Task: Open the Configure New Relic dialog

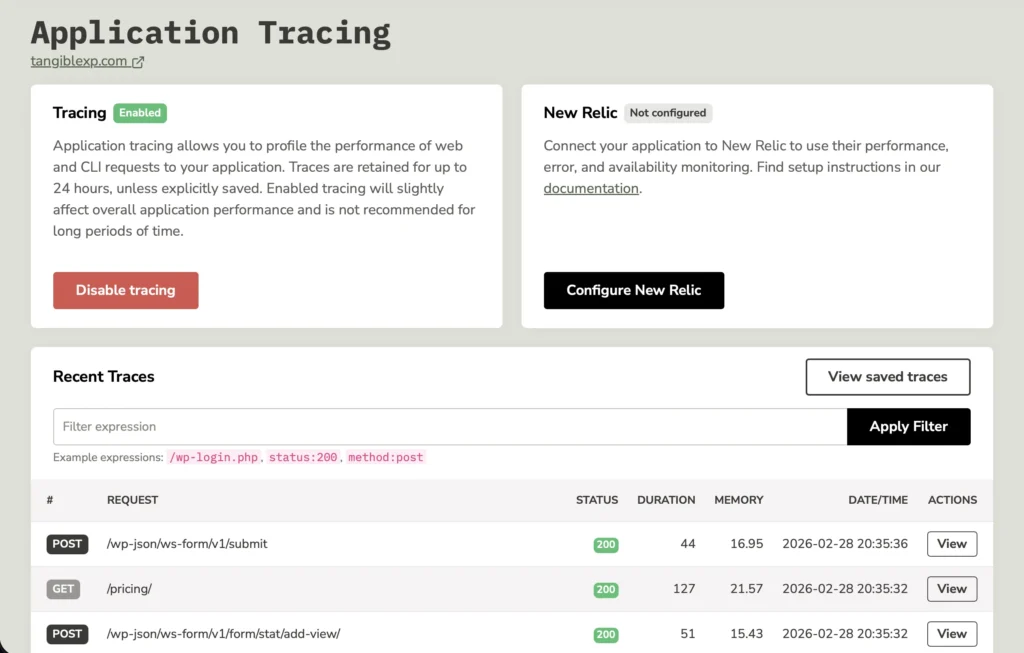Action: click(x=634, y=290)
